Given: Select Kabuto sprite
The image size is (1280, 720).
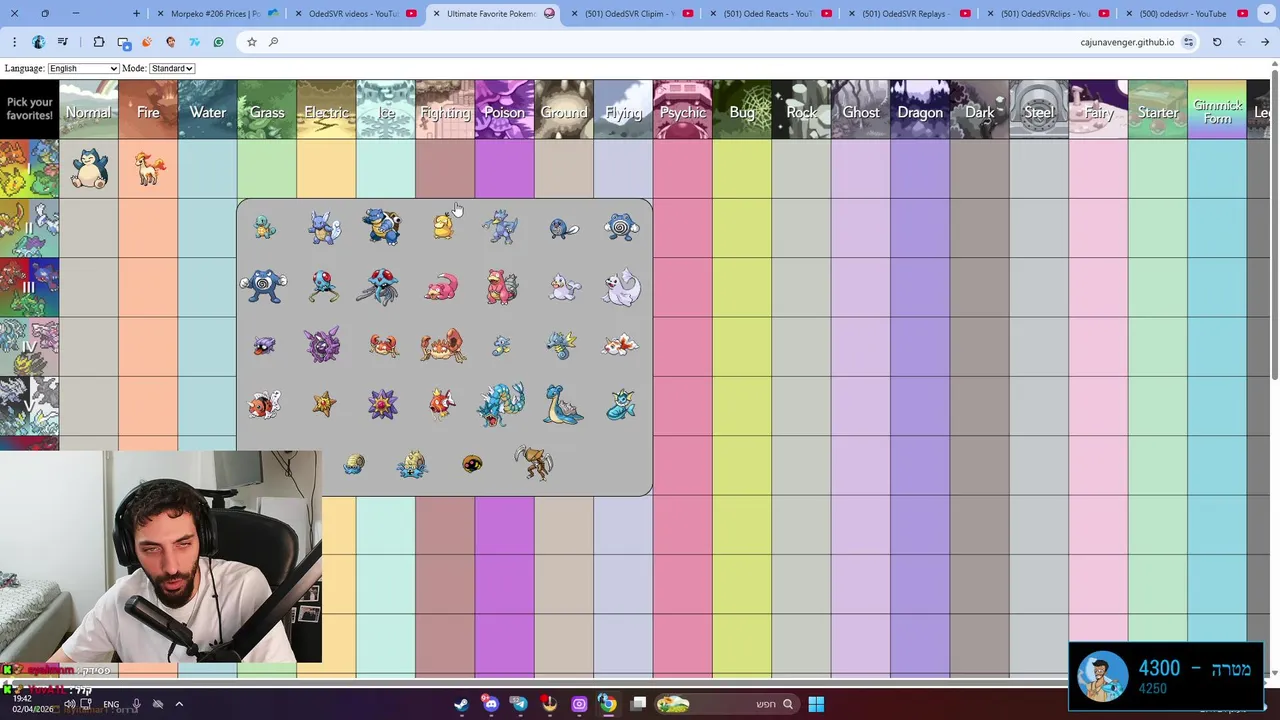Looking at the screenshot, I should (x=472, y=464).
